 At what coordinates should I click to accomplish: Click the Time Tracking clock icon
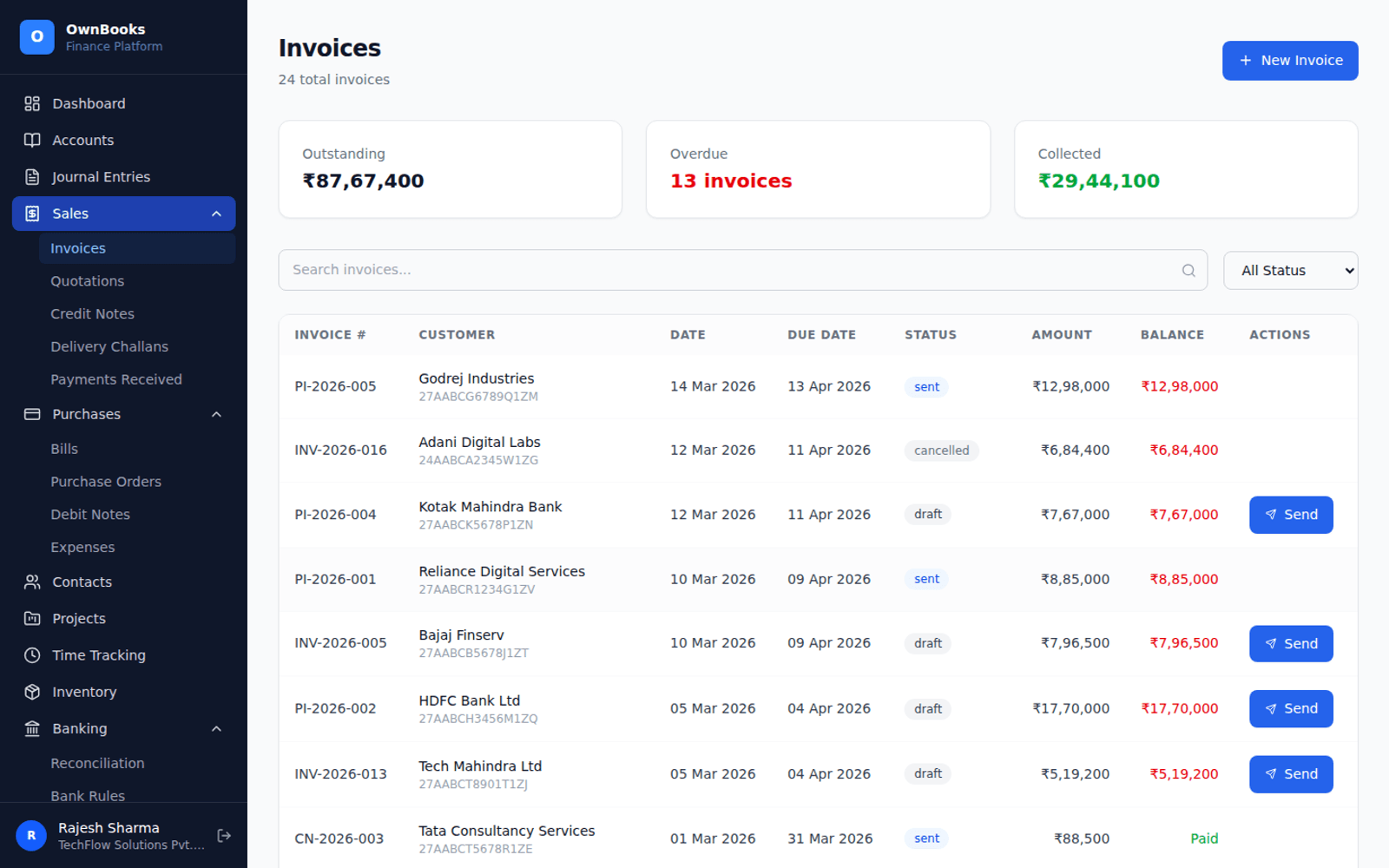point(32,655)
